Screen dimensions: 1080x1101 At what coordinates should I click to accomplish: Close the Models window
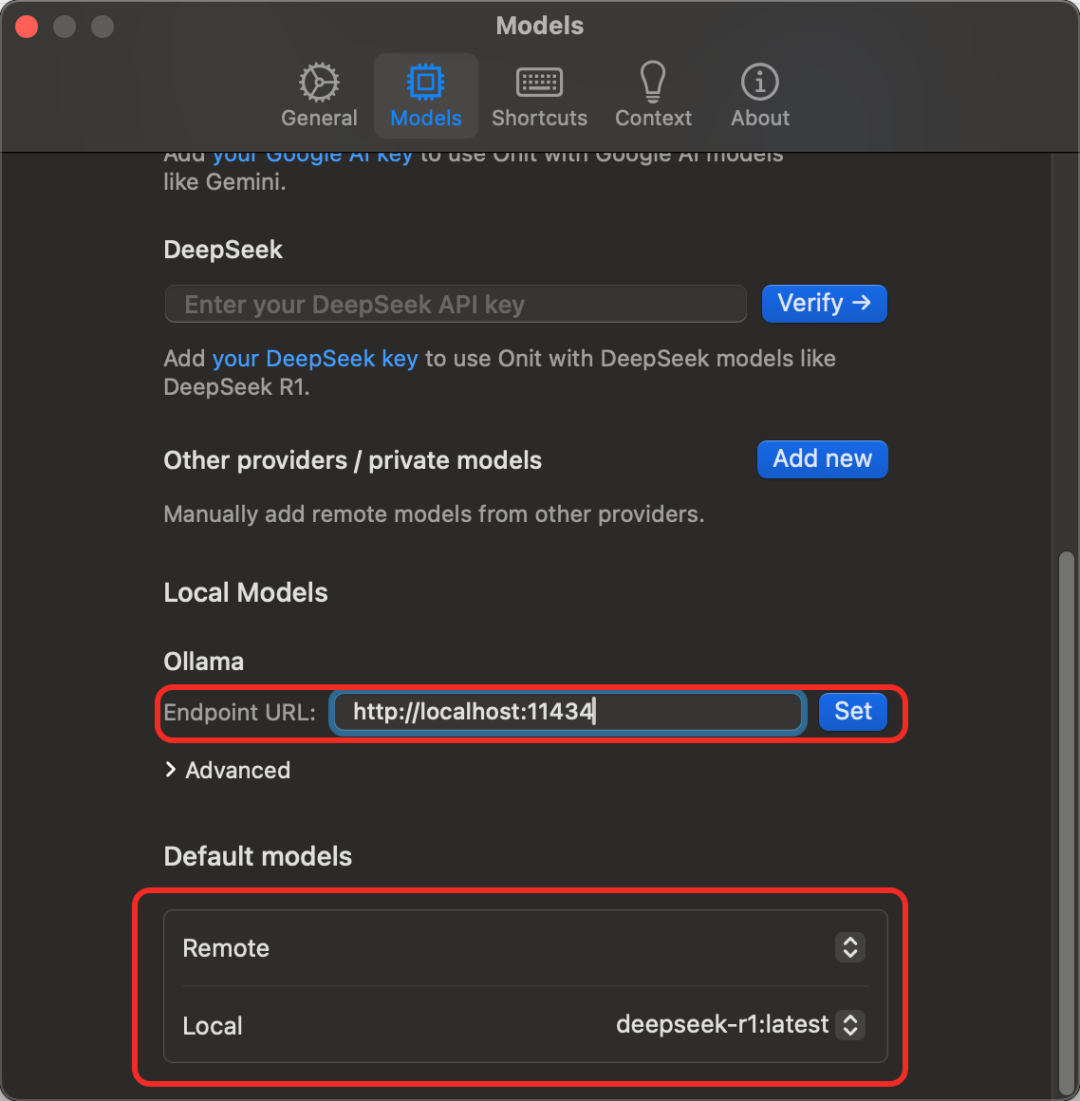[x=27, y=27]
